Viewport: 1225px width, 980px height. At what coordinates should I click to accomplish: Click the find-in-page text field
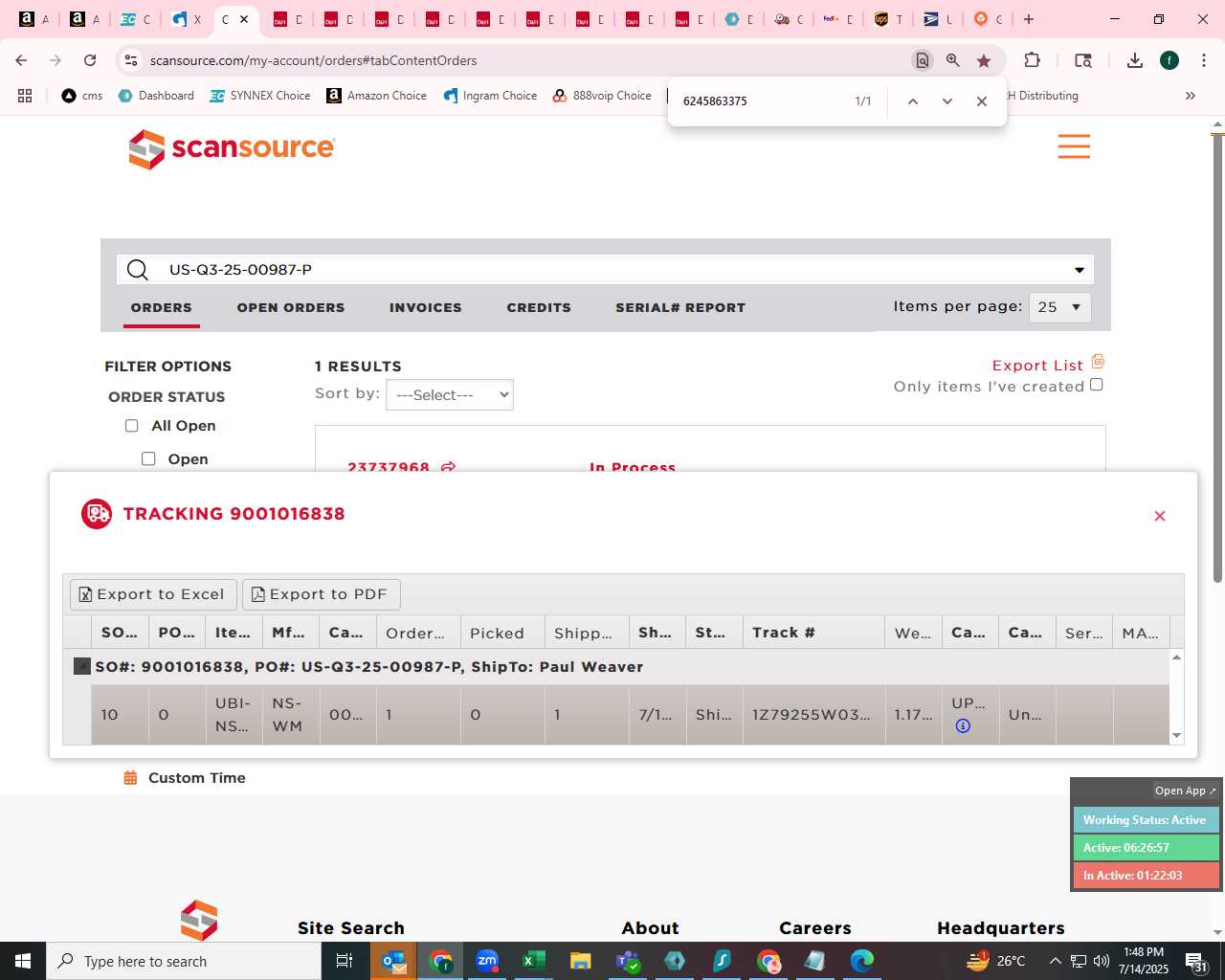click(761, 101)
